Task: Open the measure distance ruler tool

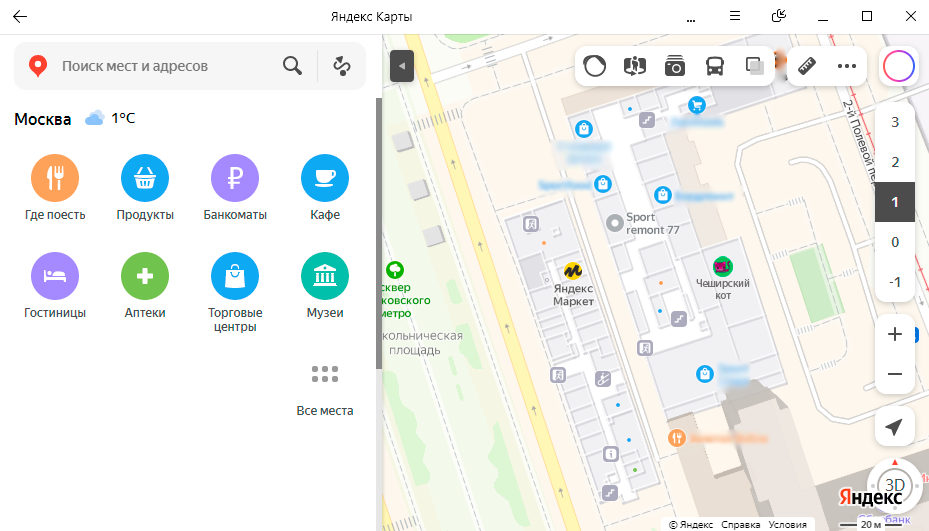Action: click(808, 67)
